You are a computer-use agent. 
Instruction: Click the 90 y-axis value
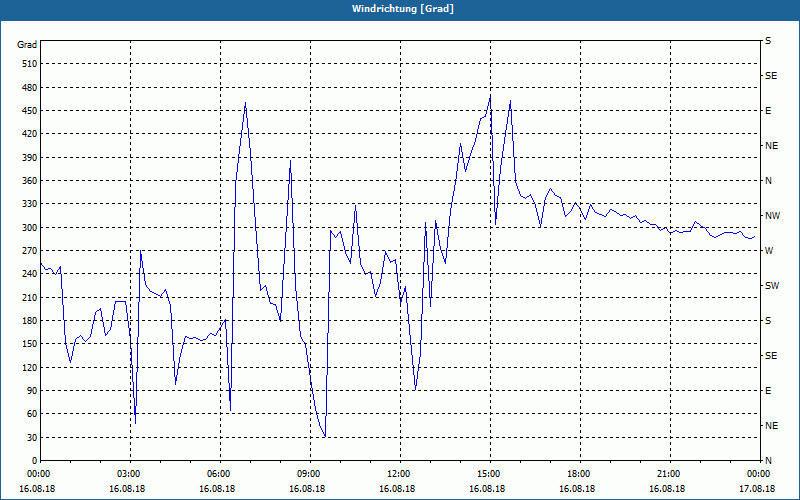(33, 391)
